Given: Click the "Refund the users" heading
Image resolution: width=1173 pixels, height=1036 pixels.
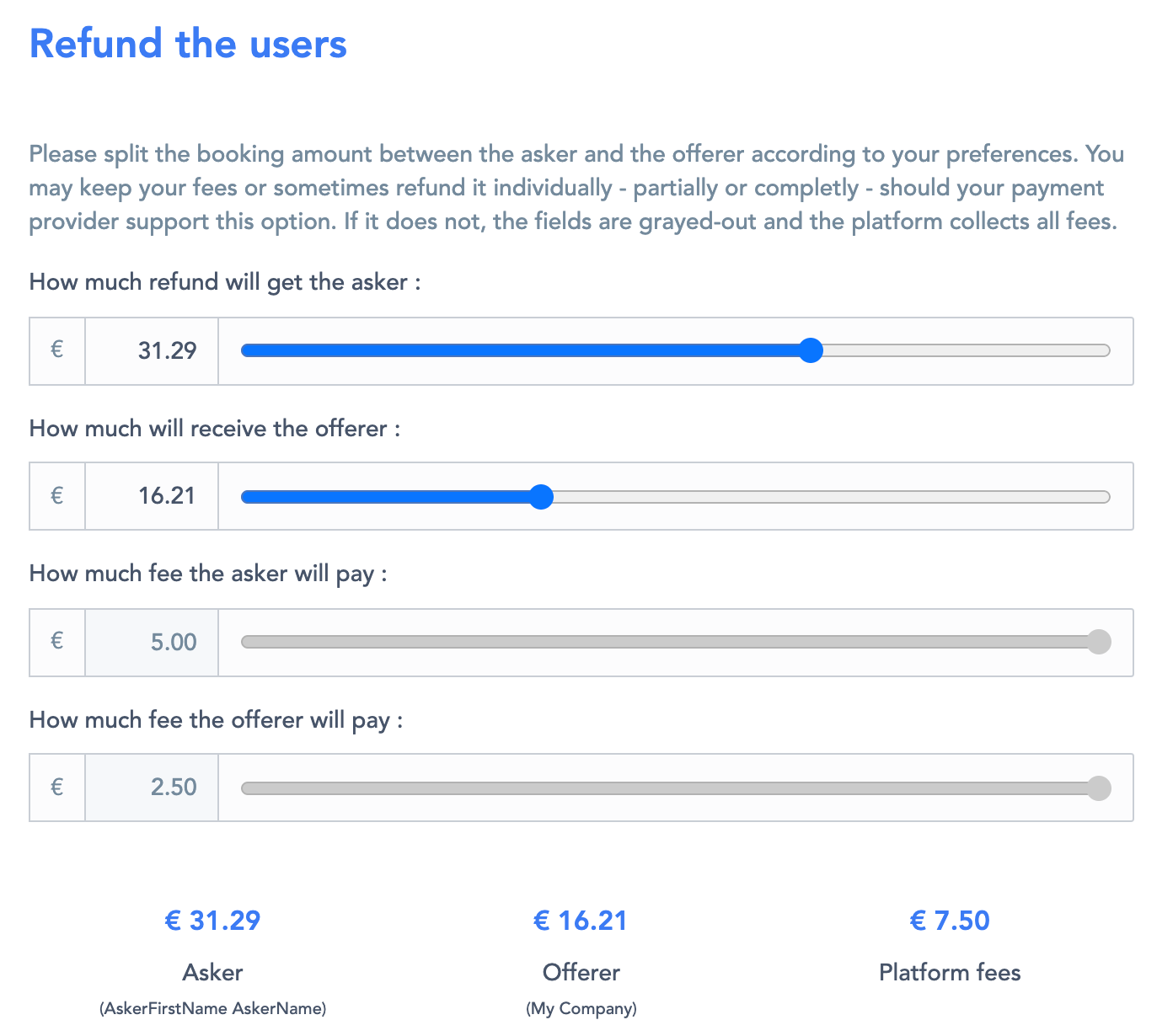Looking at the screenshot, I should point(188,44).
